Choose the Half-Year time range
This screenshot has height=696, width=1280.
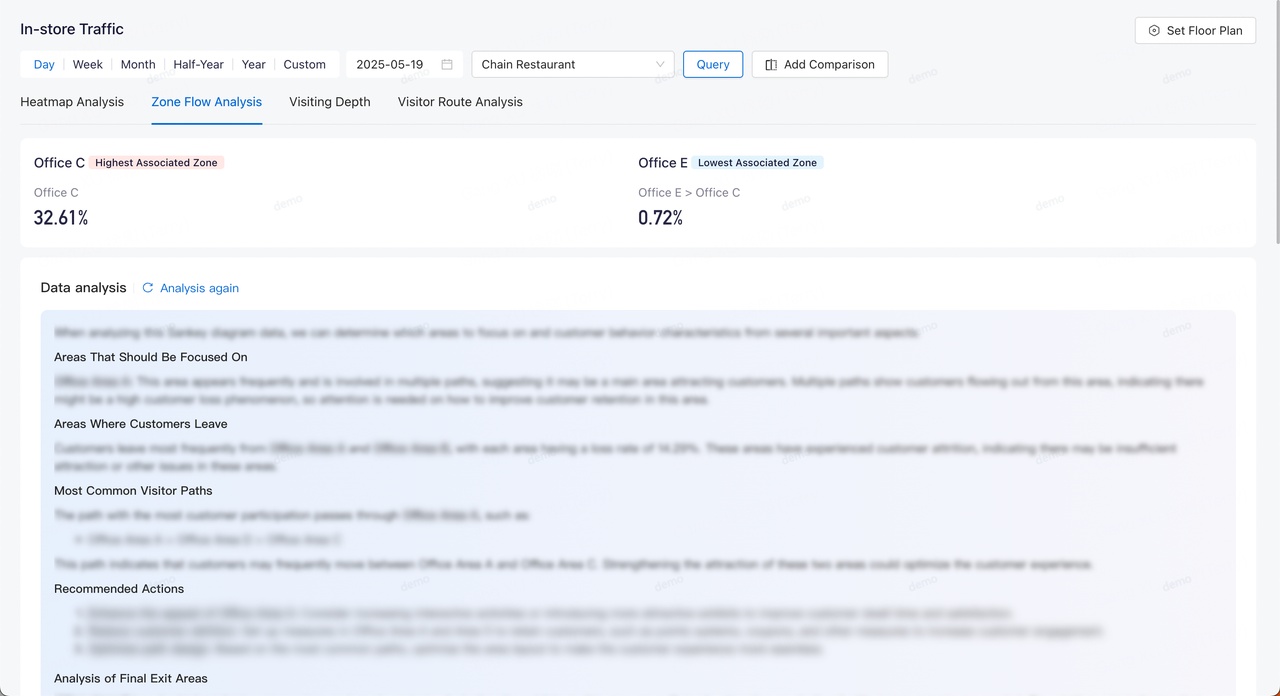coord(198,65)
